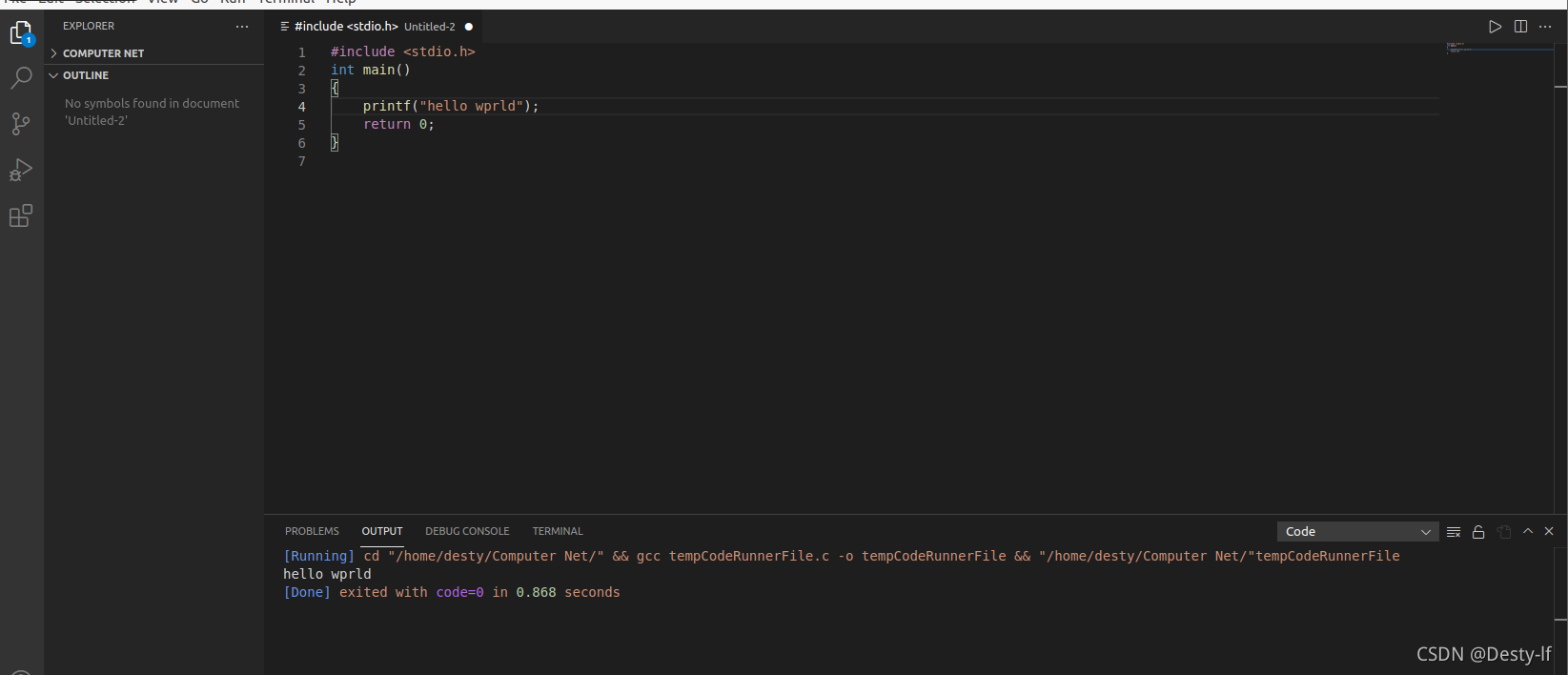This screenshot has width=1568, height=675.
Task: Open the Code output channel dropdown
Action: pos(1357,532)
